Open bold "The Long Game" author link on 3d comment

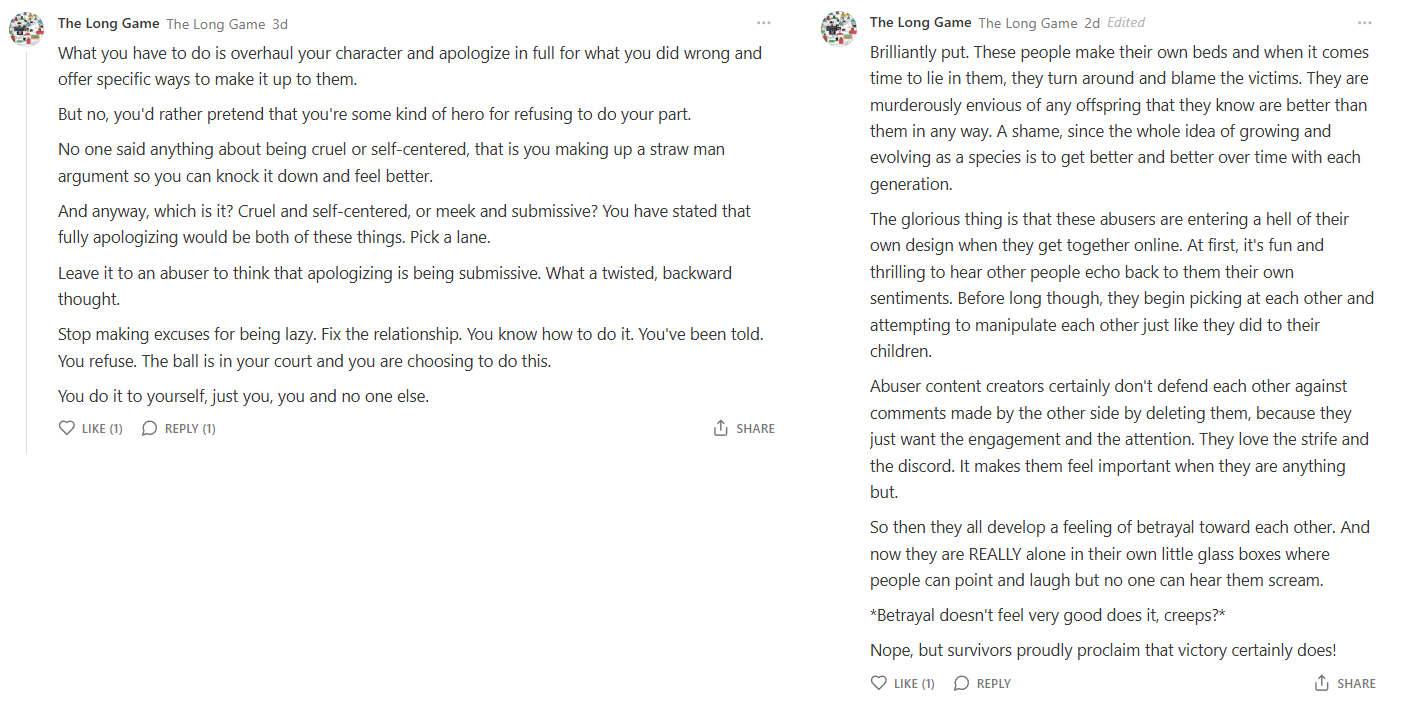[109, 23]
